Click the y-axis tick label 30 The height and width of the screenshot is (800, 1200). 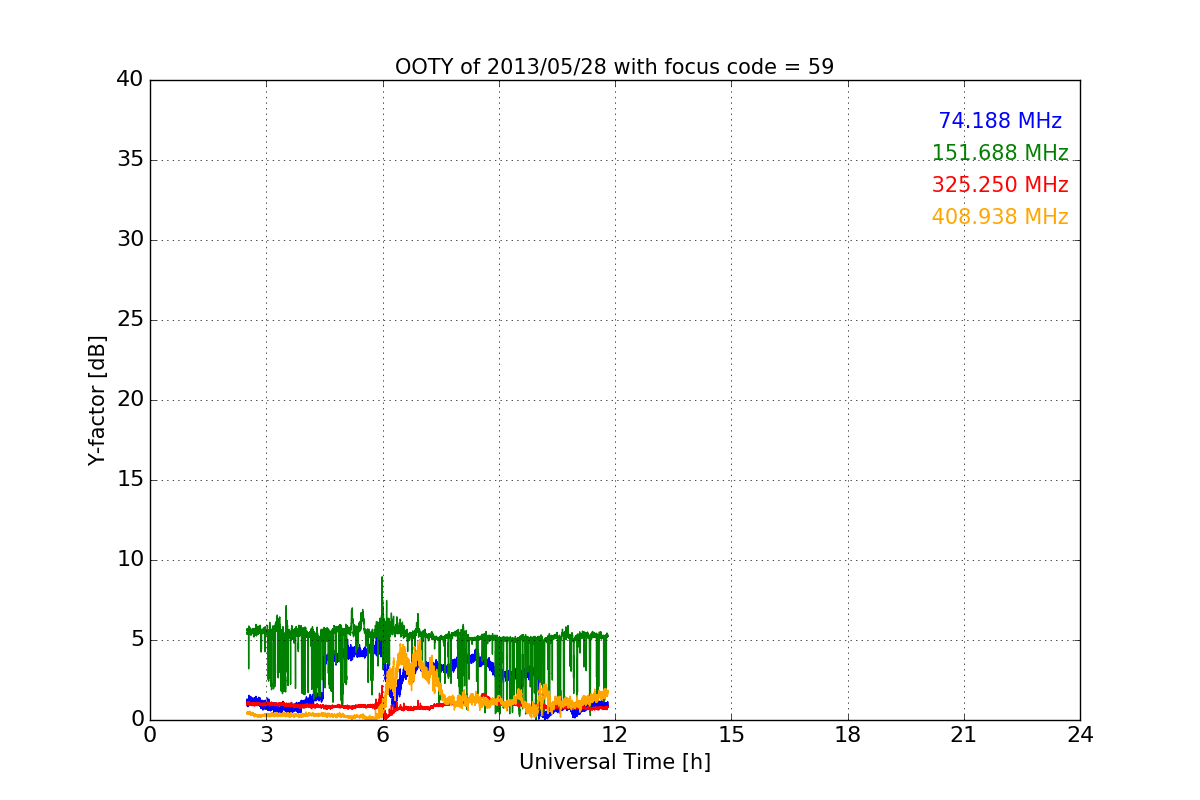click(129, 240)
